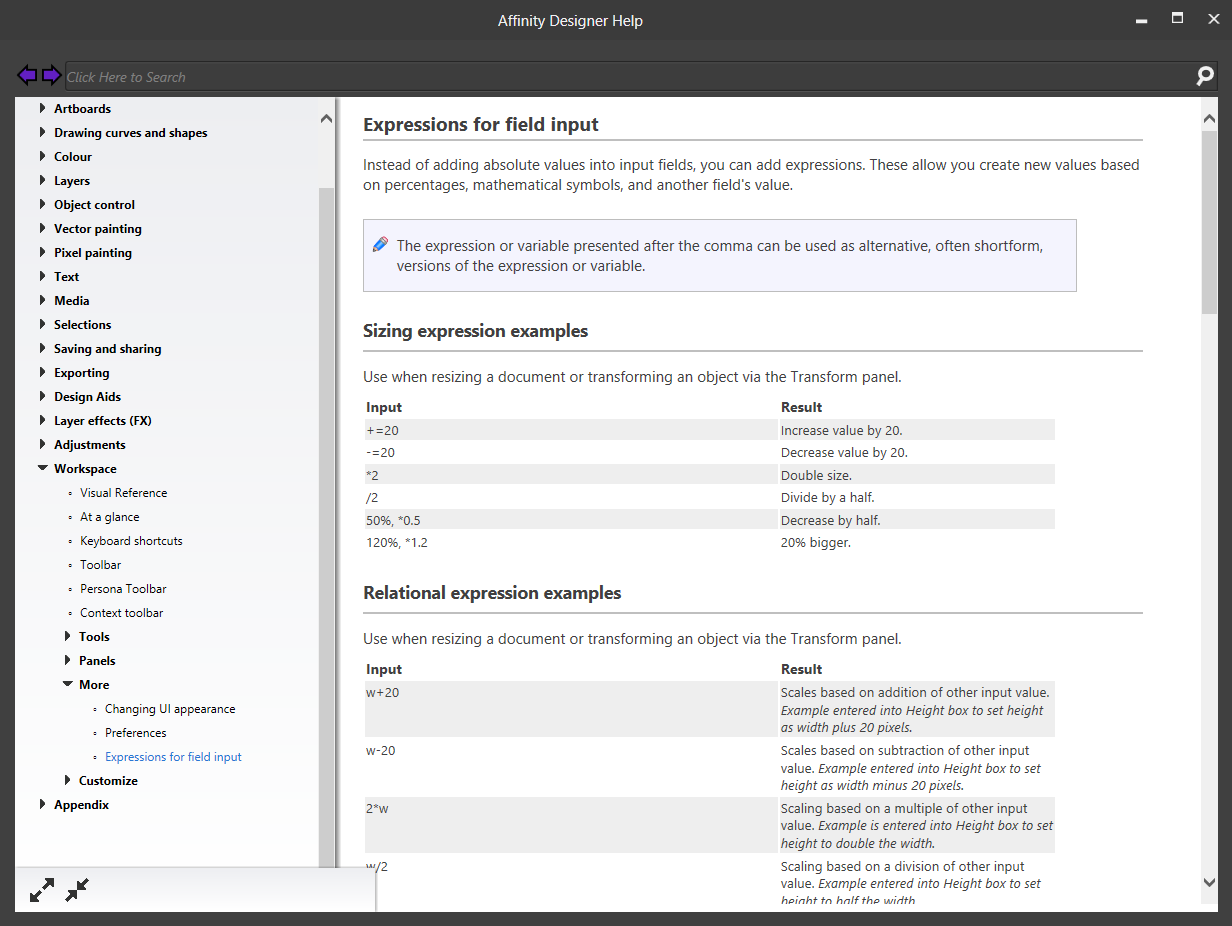
Task: Click the article pane scroll-up arrow
Action: [x=1209, y=118]
